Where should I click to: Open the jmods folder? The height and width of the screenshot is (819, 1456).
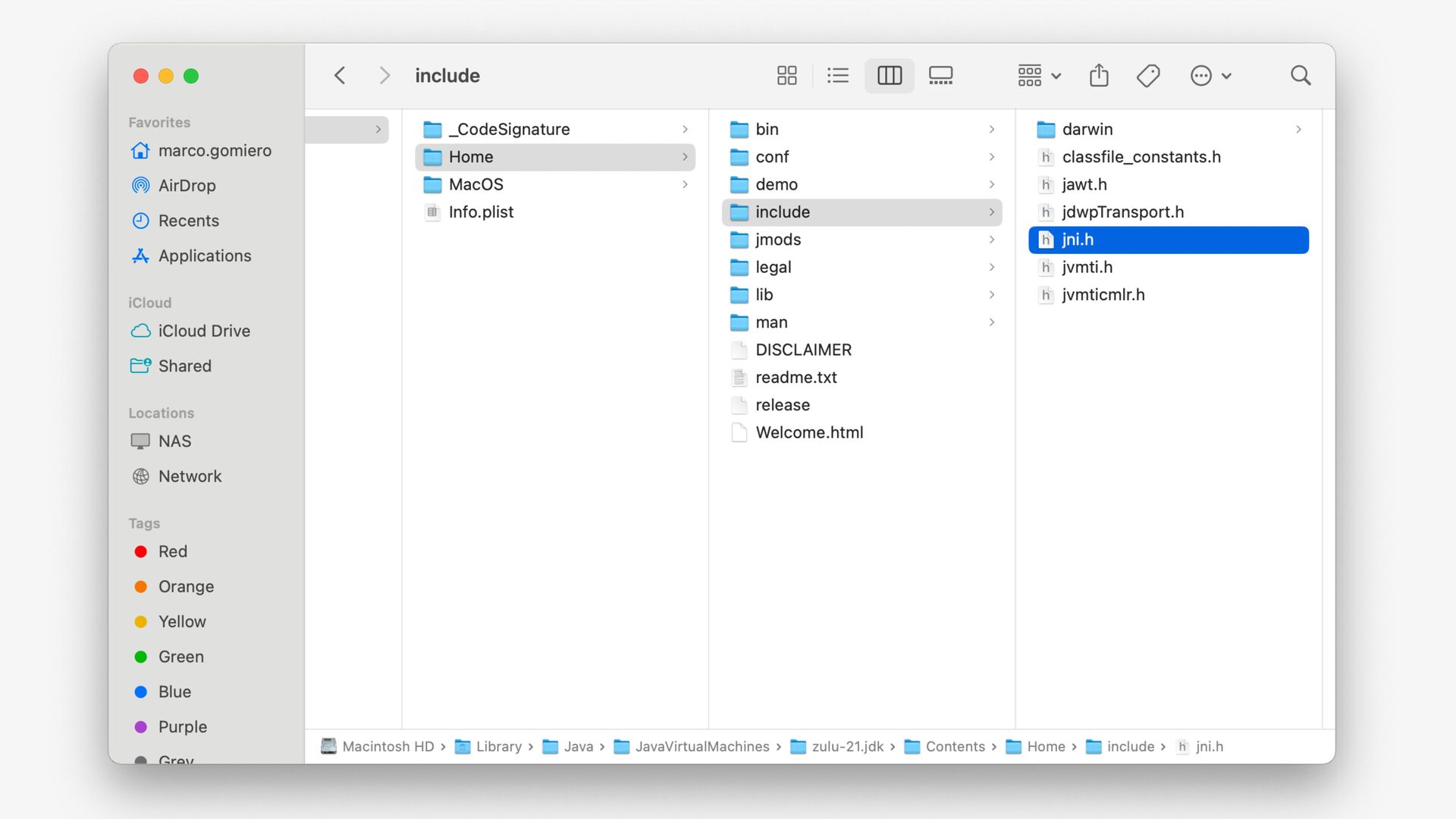pyautogui.click(x=777, y=240)
